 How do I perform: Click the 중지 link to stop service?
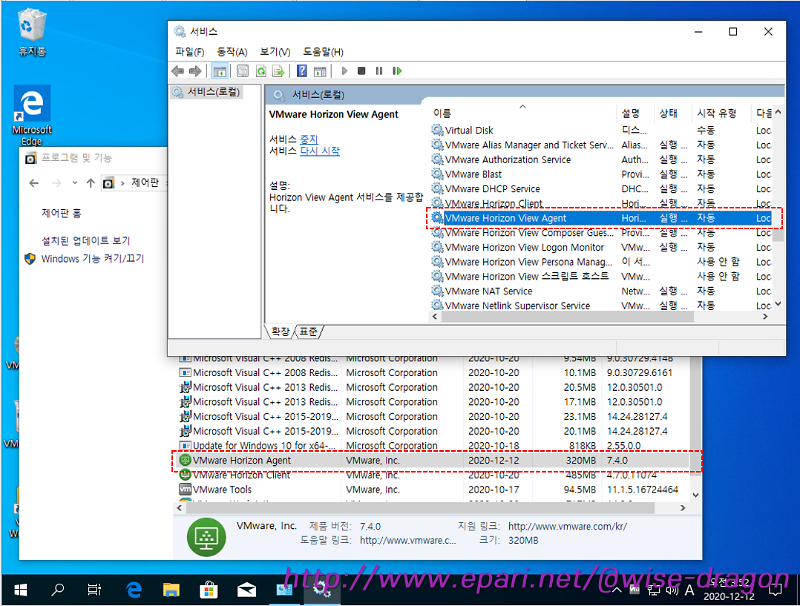click(x=309, y=139)
